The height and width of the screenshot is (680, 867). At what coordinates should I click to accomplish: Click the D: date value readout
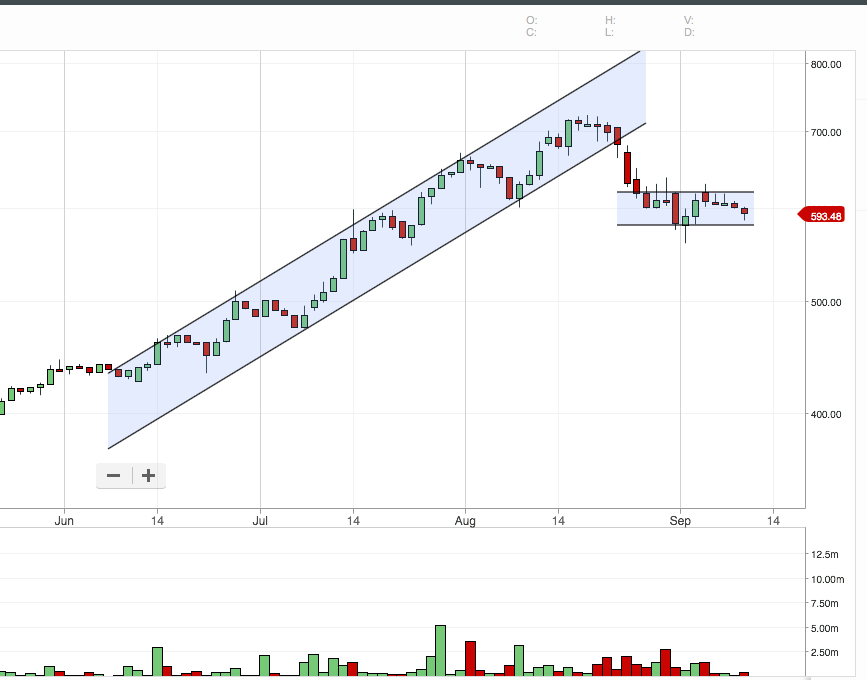tap(690, 33)
